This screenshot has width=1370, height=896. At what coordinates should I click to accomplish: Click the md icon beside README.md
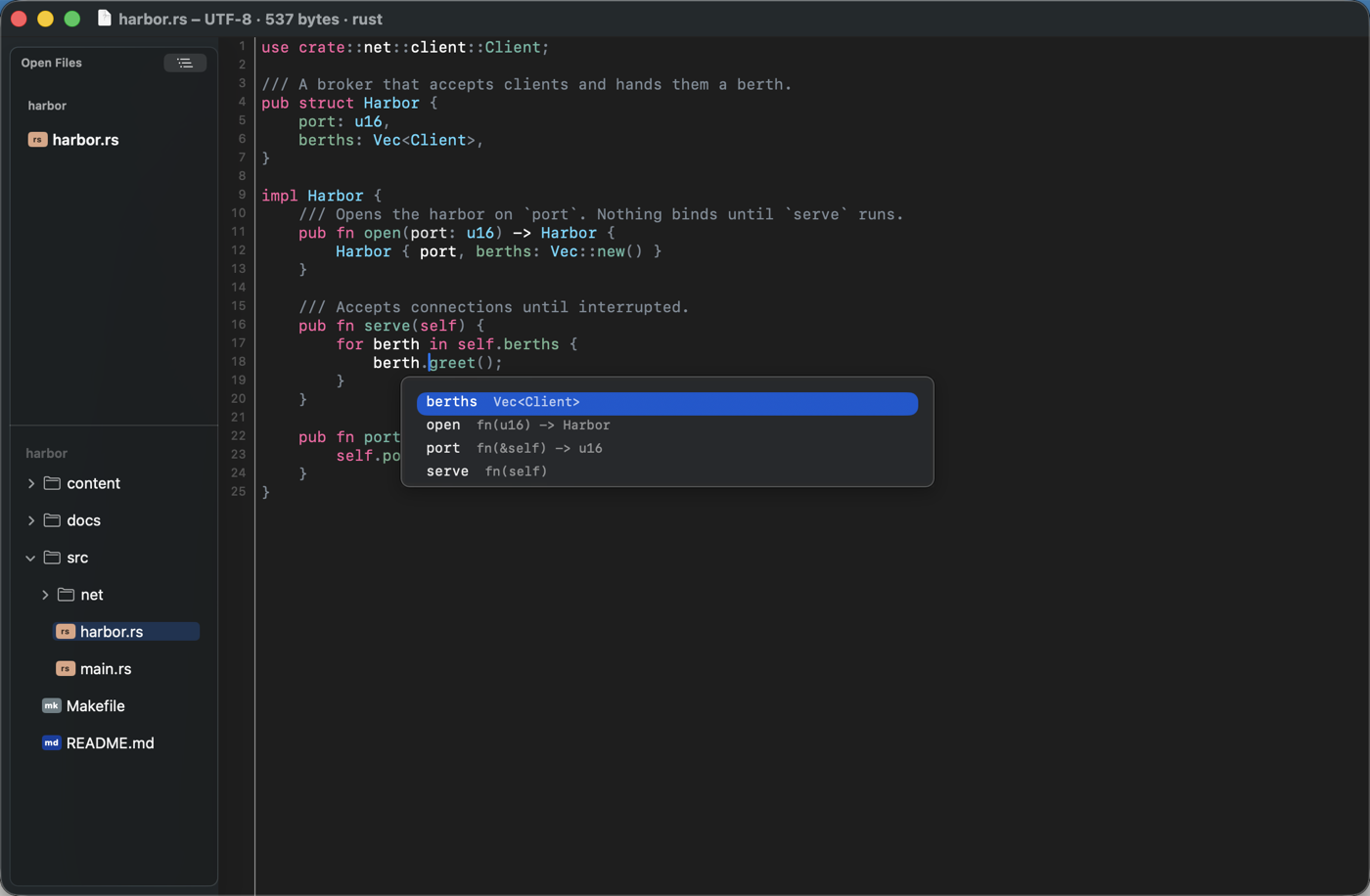tap(51, 743)
